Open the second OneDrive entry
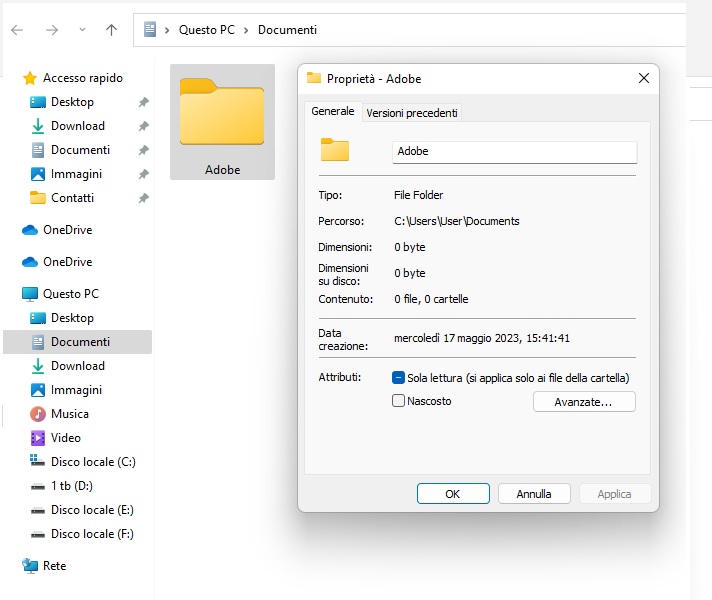Image resolution: width=712 pixels, height=600 pixels. pyautogui.click(x=68, y=262)
